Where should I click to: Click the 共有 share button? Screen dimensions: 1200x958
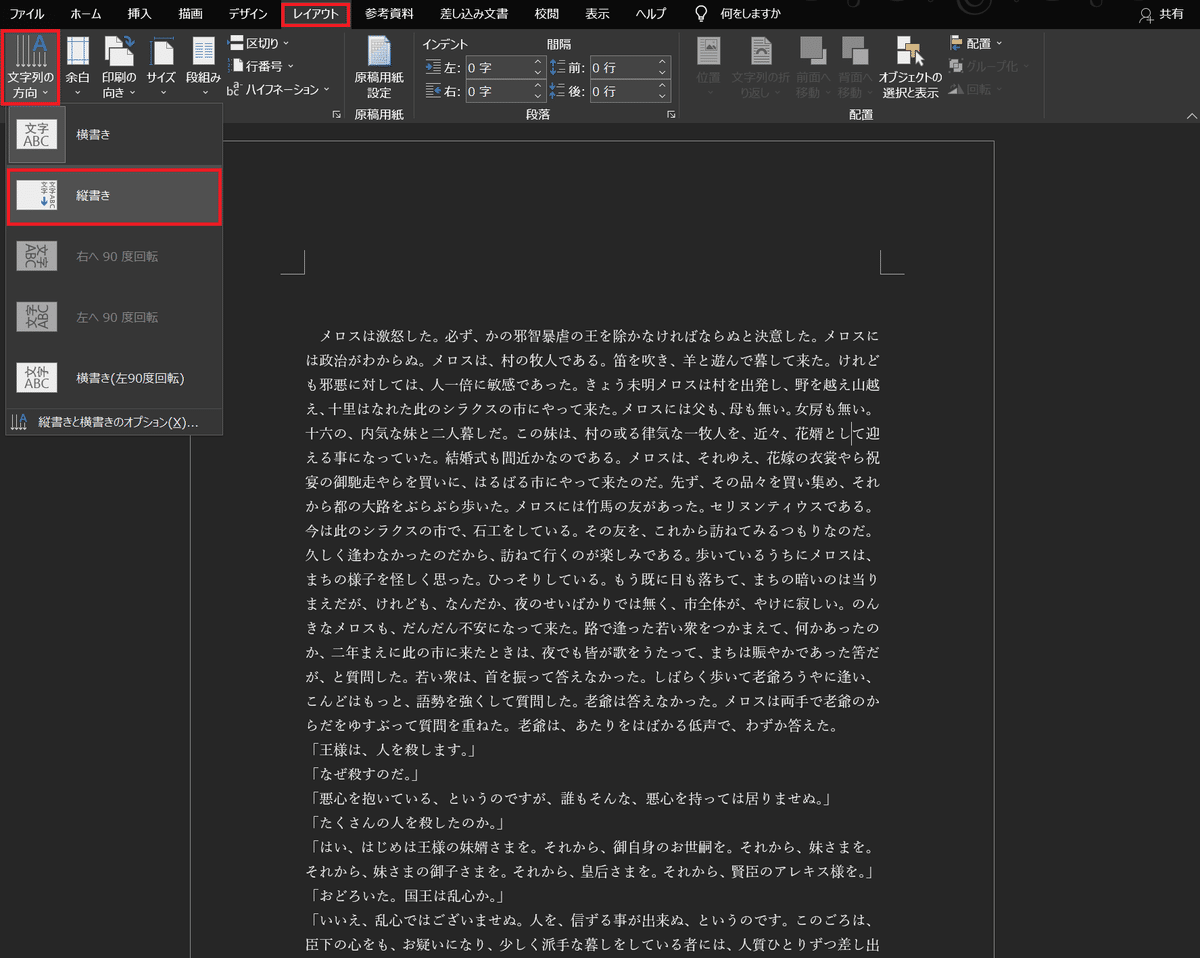[x=1161, y=14]
